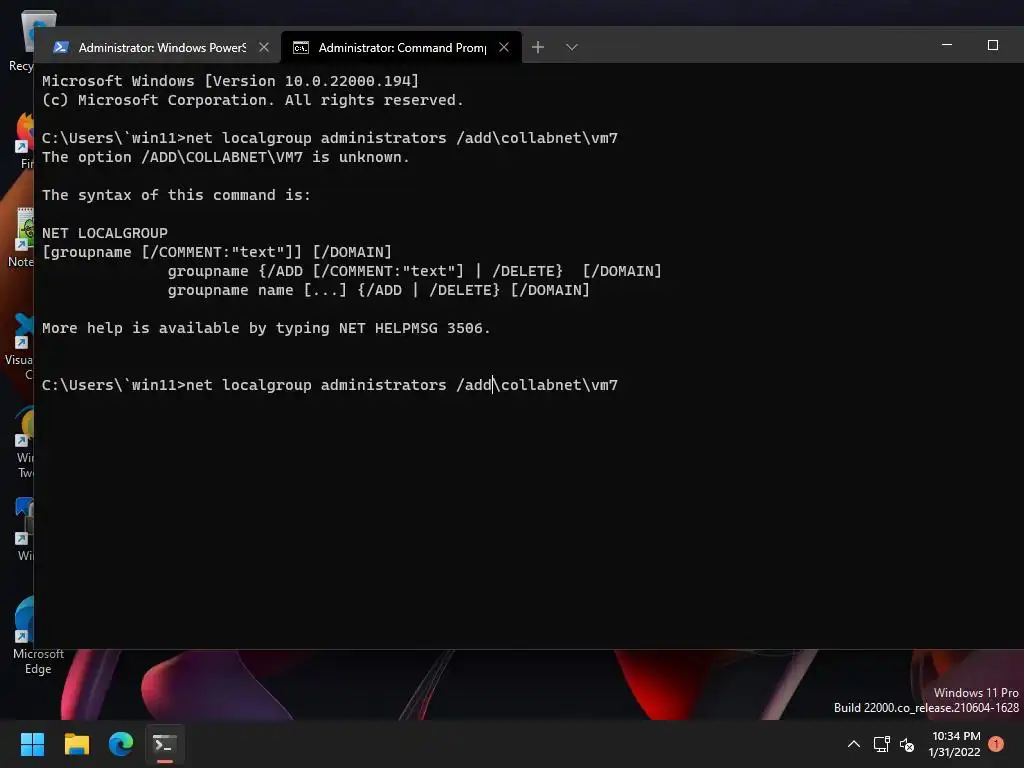Expand the new tab profile dropdown chevron
This screenshot has height=768, width=1024.
tap(571, 47)
